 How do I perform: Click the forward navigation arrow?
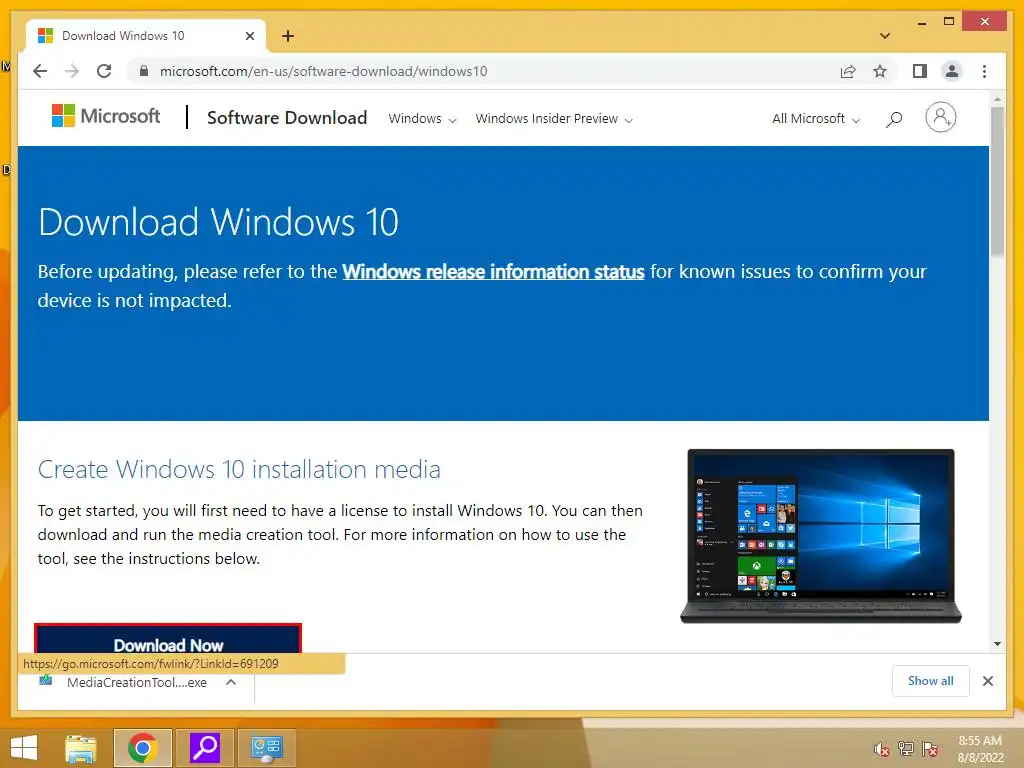click(x=72, y=71)
